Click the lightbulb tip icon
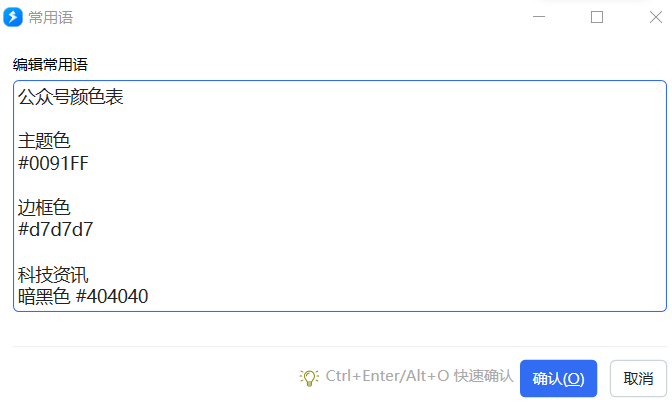672x408 pixels. click(x=309, y=378)
